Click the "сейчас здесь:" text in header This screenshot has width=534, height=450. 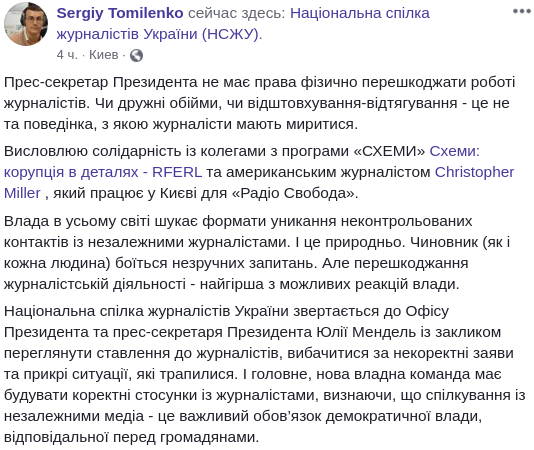point(237,13)
